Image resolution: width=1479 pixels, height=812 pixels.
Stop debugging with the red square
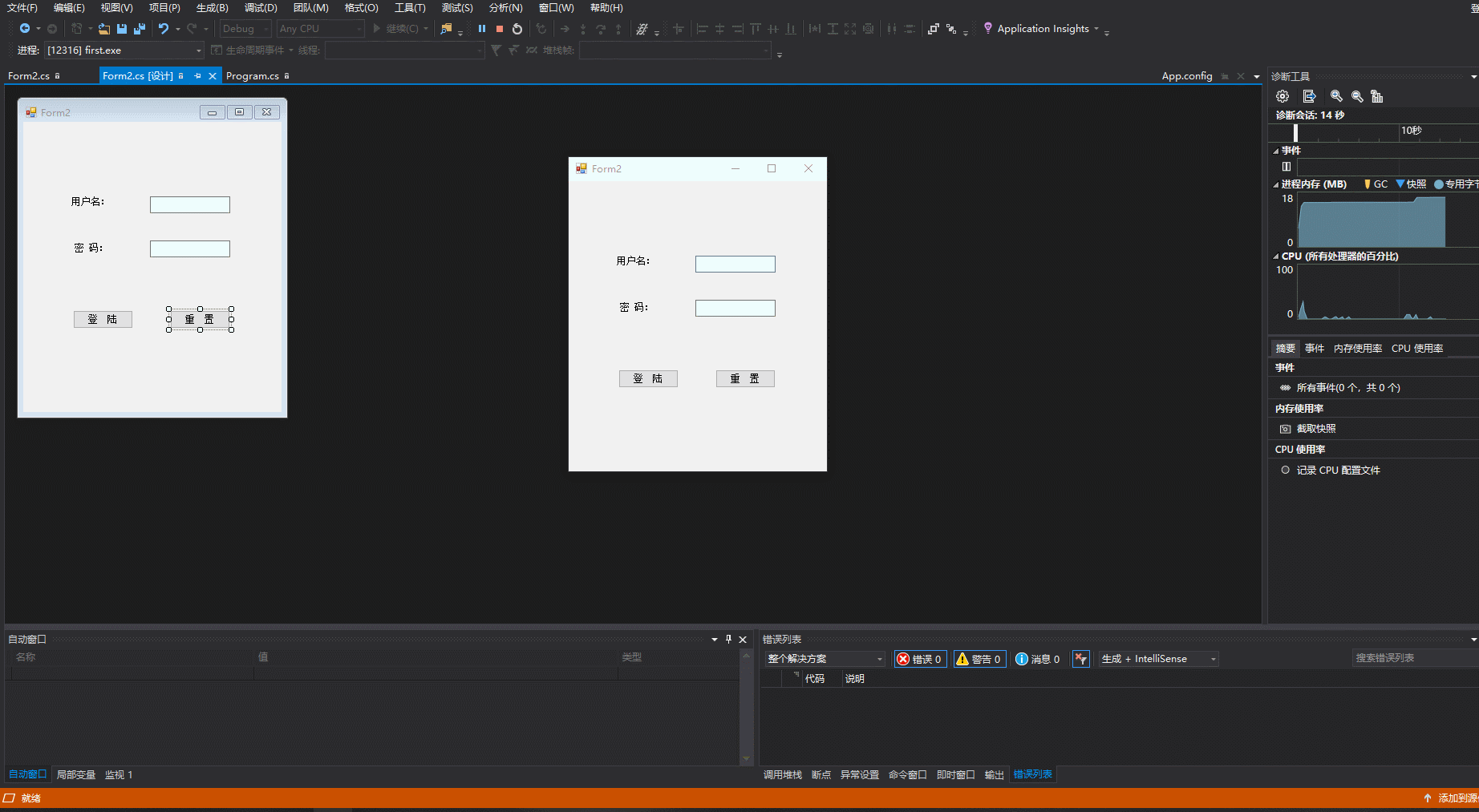click(x=500, y=29)
